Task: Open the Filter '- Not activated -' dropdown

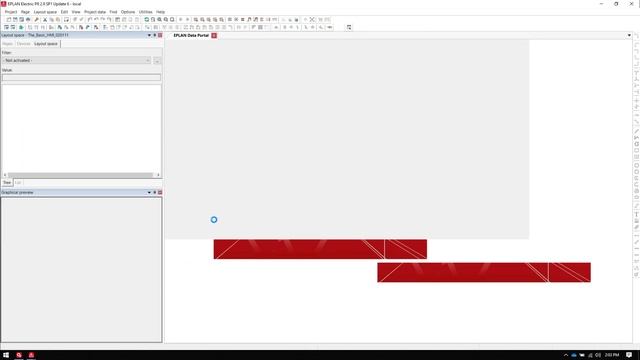Action: pos(76,60)
